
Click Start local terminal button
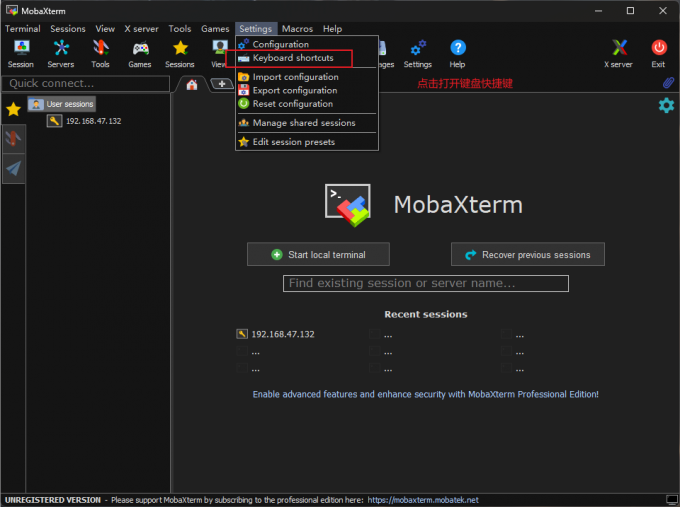click(x=318, y=254)
